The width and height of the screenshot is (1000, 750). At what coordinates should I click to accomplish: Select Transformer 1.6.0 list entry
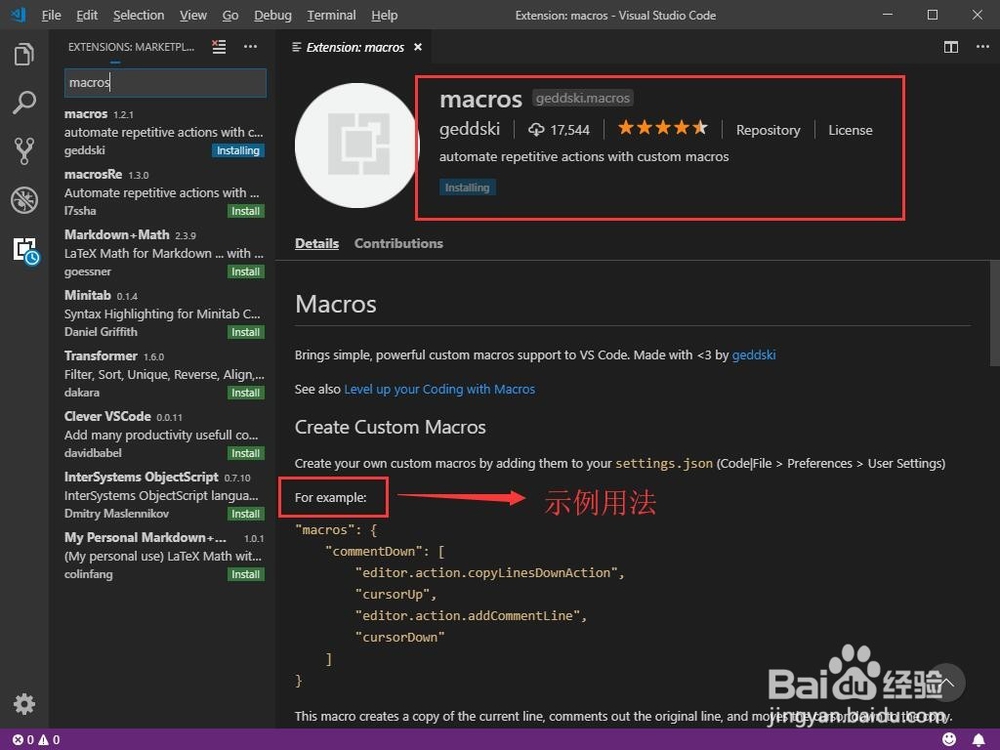point(164,374)
